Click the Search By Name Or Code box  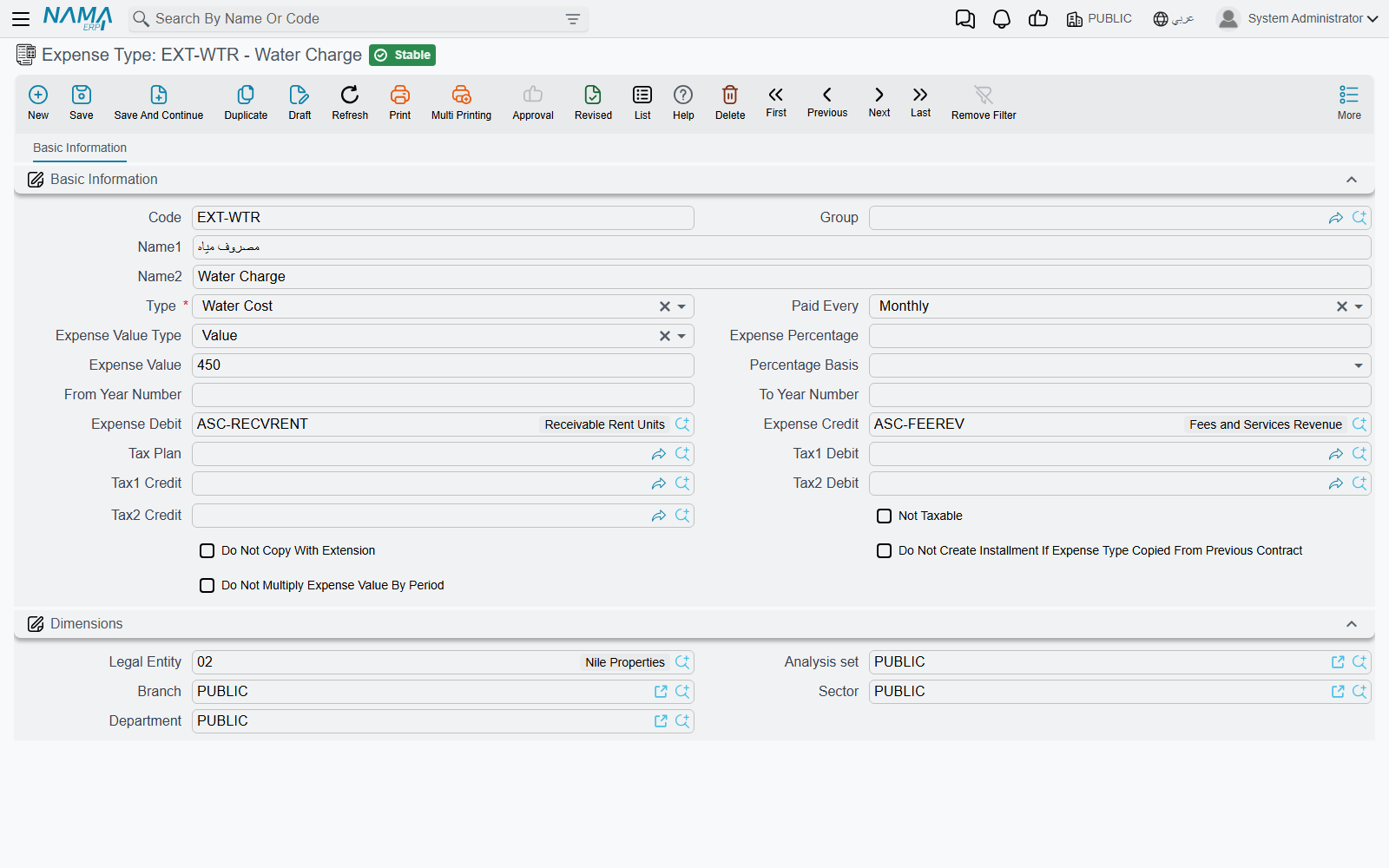click(358, 19)
